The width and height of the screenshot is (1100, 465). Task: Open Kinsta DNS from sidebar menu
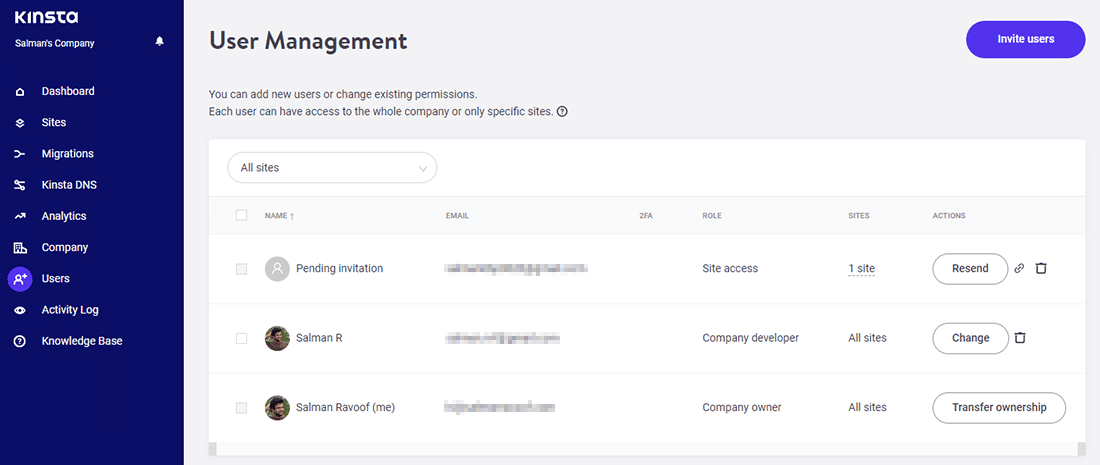69,185
